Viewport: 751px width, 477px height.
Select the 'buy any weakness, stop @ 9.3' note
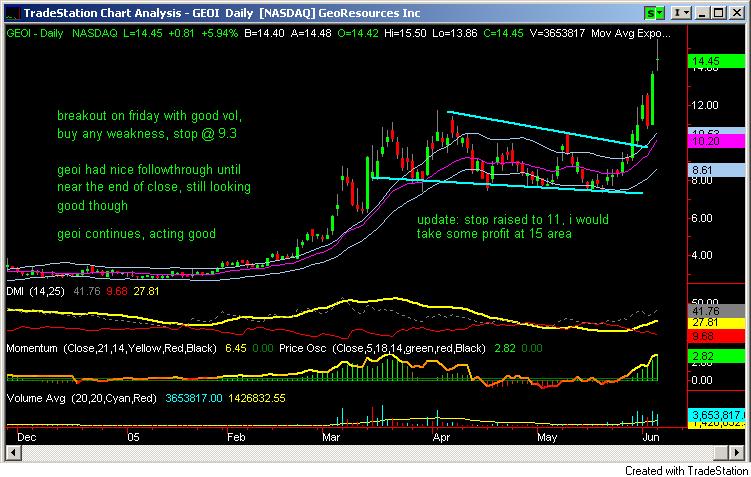[147, 134]
